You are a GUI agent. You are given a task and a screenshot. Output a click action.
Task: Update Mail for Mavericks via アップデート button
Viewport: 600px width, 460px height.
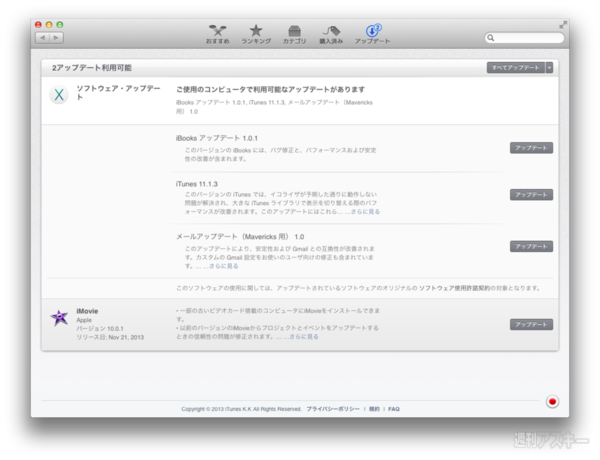pyautogui.click(x=531, y=246)
